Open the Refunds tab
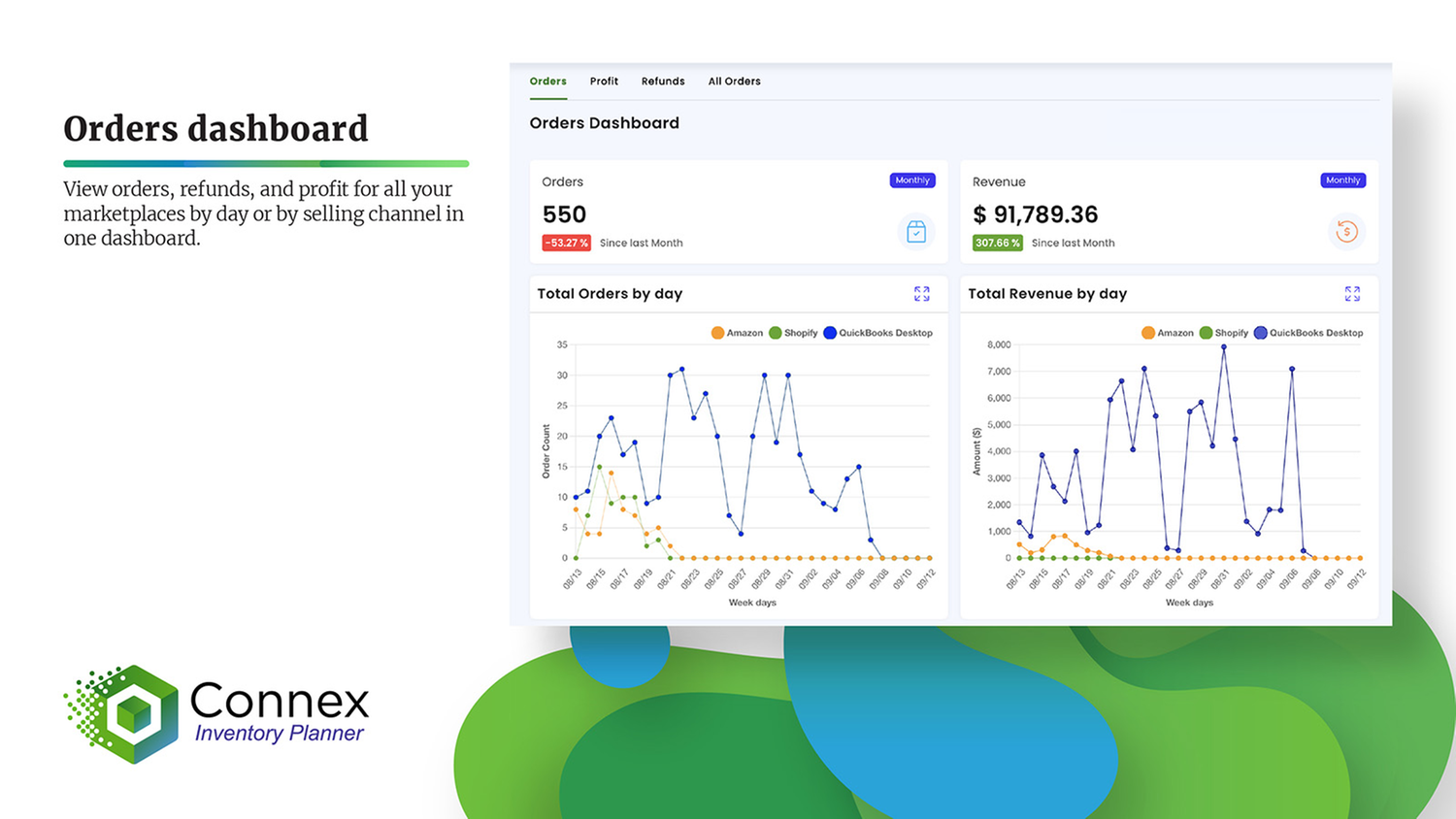 (x=663, y=82)
